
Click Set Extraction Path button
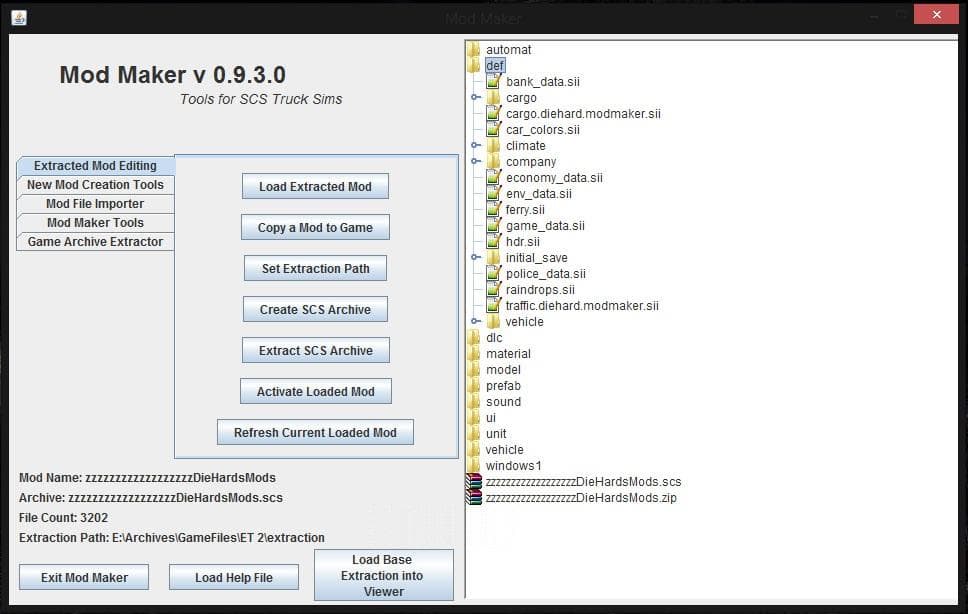point(315,268)
